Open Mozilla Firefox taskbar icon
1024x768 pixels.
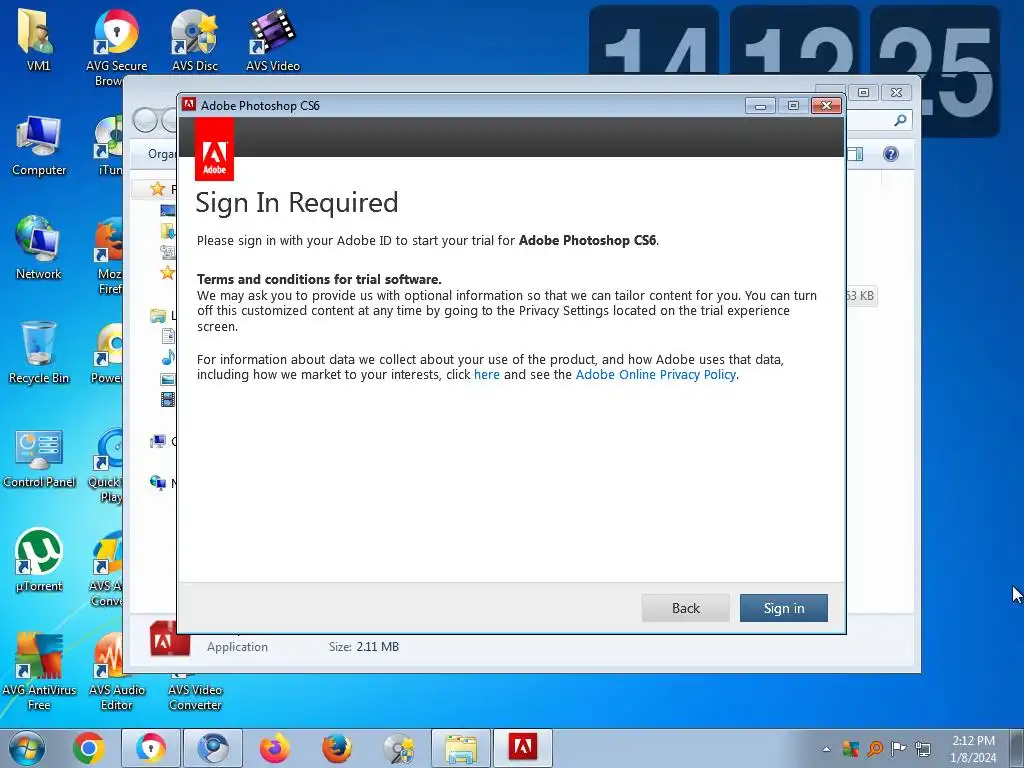pyautogui.click(x=336, y=748)
